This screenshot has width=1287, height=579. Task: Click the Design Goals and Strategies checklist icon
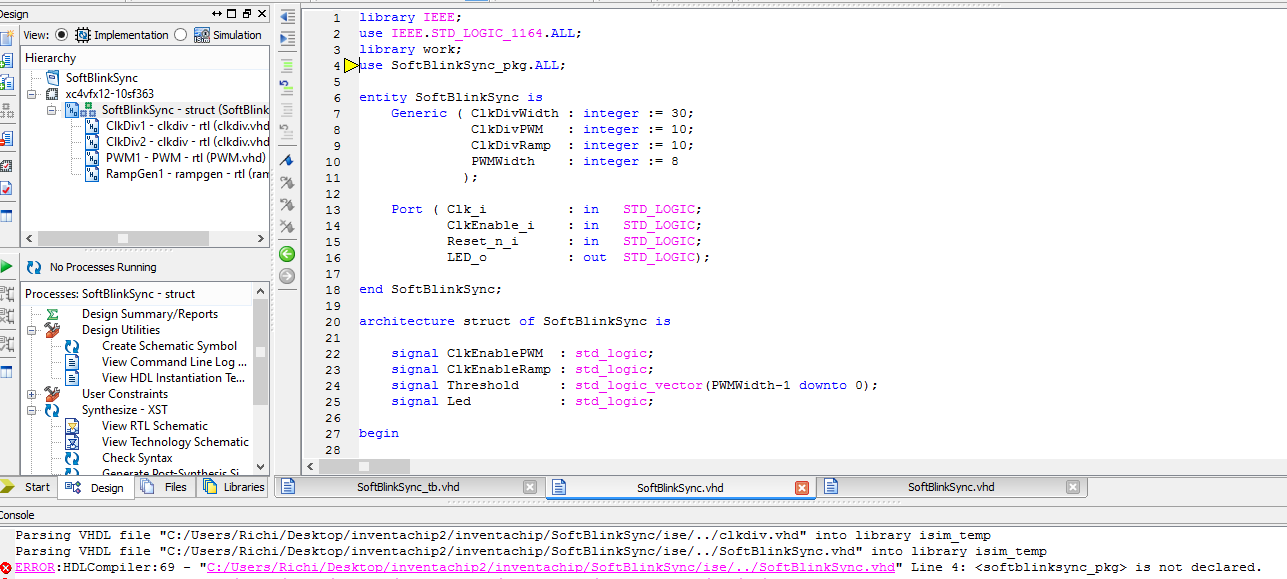tap(6, 188)
